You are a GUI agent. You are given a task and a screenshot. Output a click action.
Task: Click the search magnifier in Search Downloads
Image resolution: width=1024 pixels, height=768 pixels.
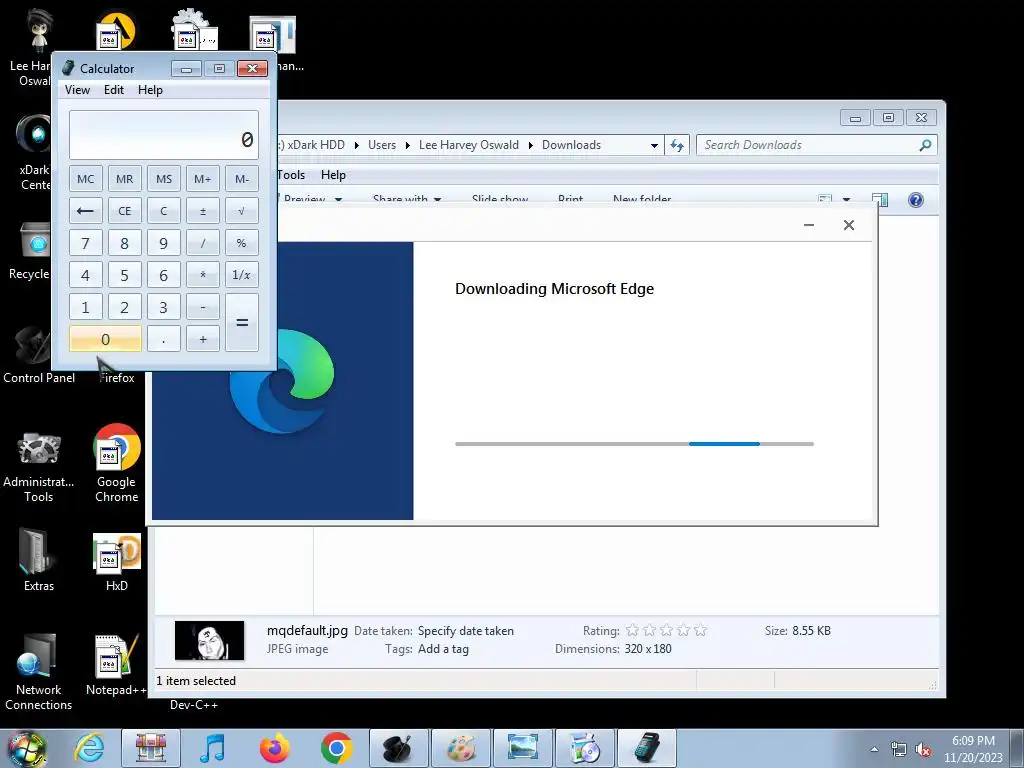click(925, 145)
